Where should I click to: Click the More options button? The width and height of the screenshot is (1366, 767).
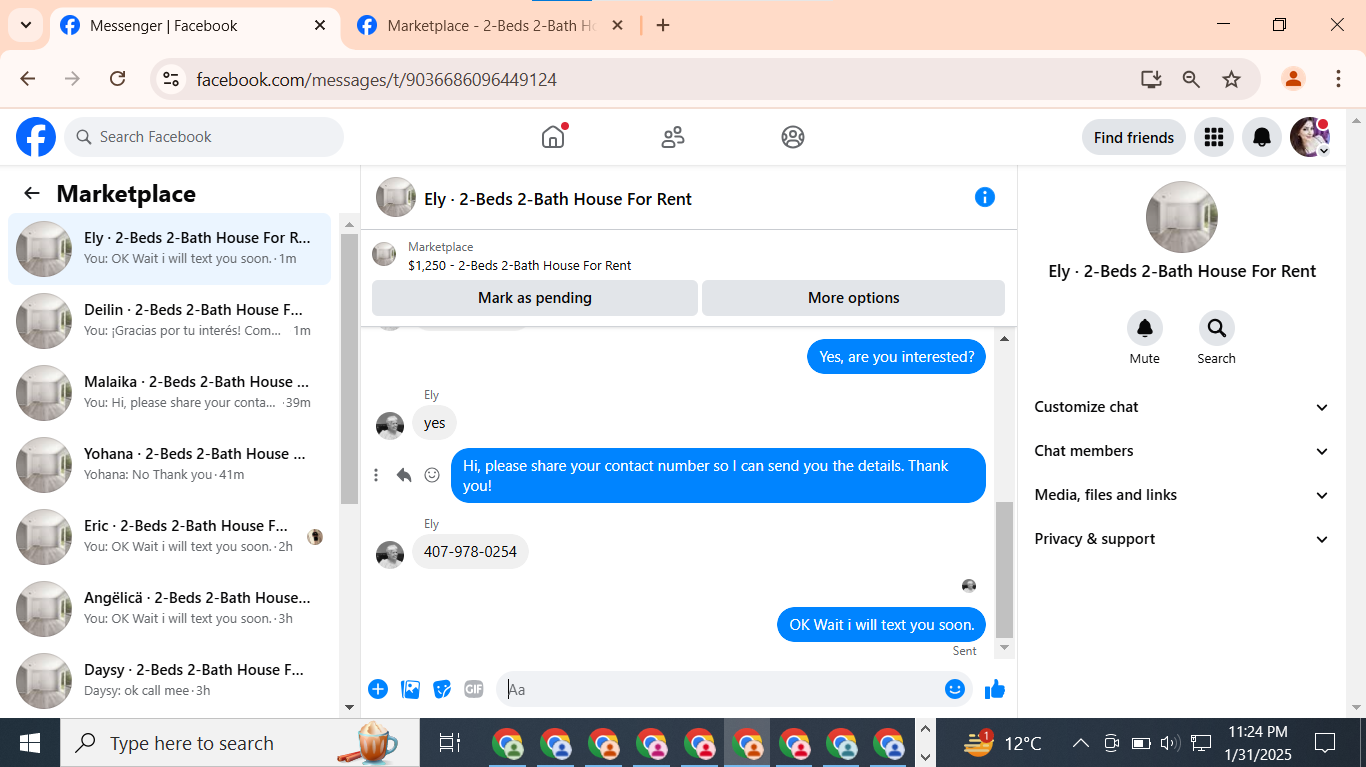[854, 298]
